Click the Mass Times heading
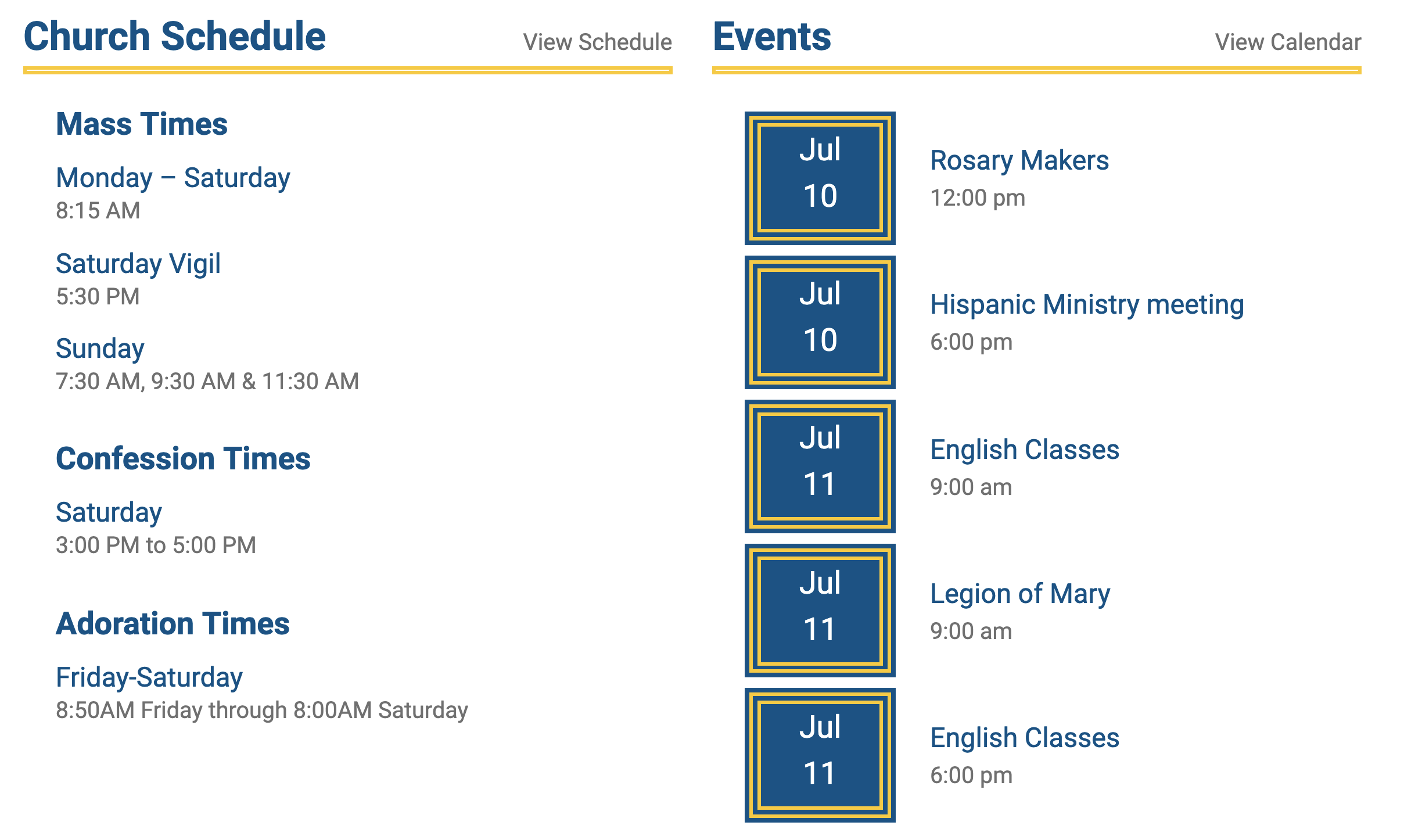 tap(141, 125)
